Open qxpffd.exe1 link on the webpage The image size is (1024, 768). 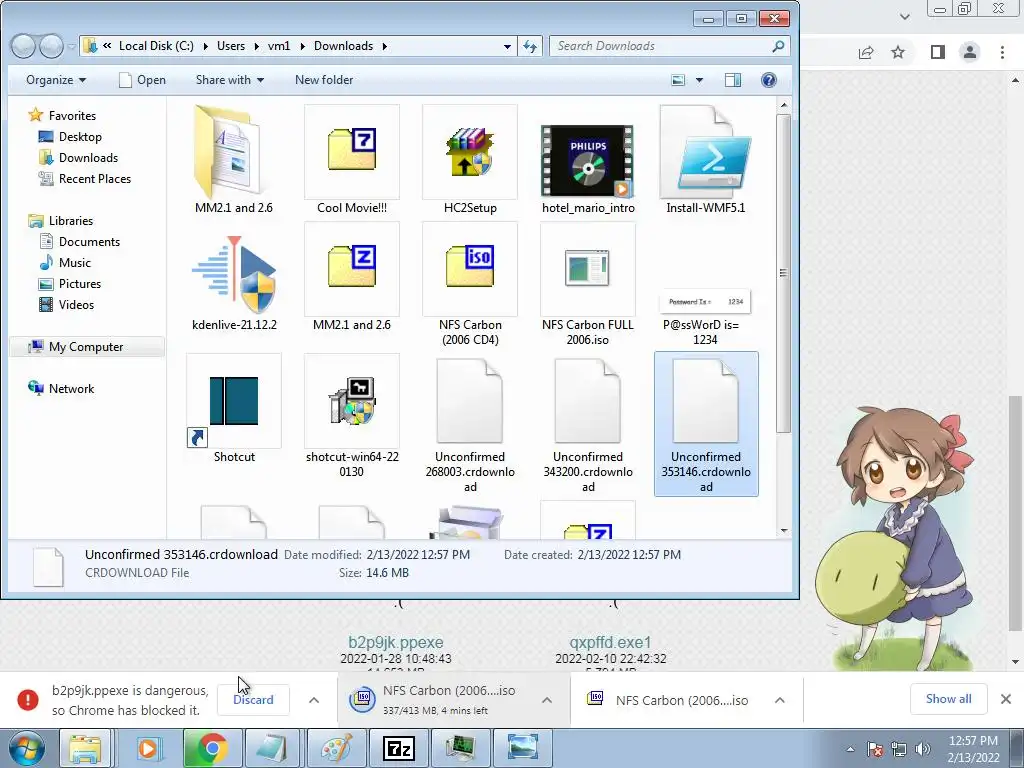[x=610, y=642]
